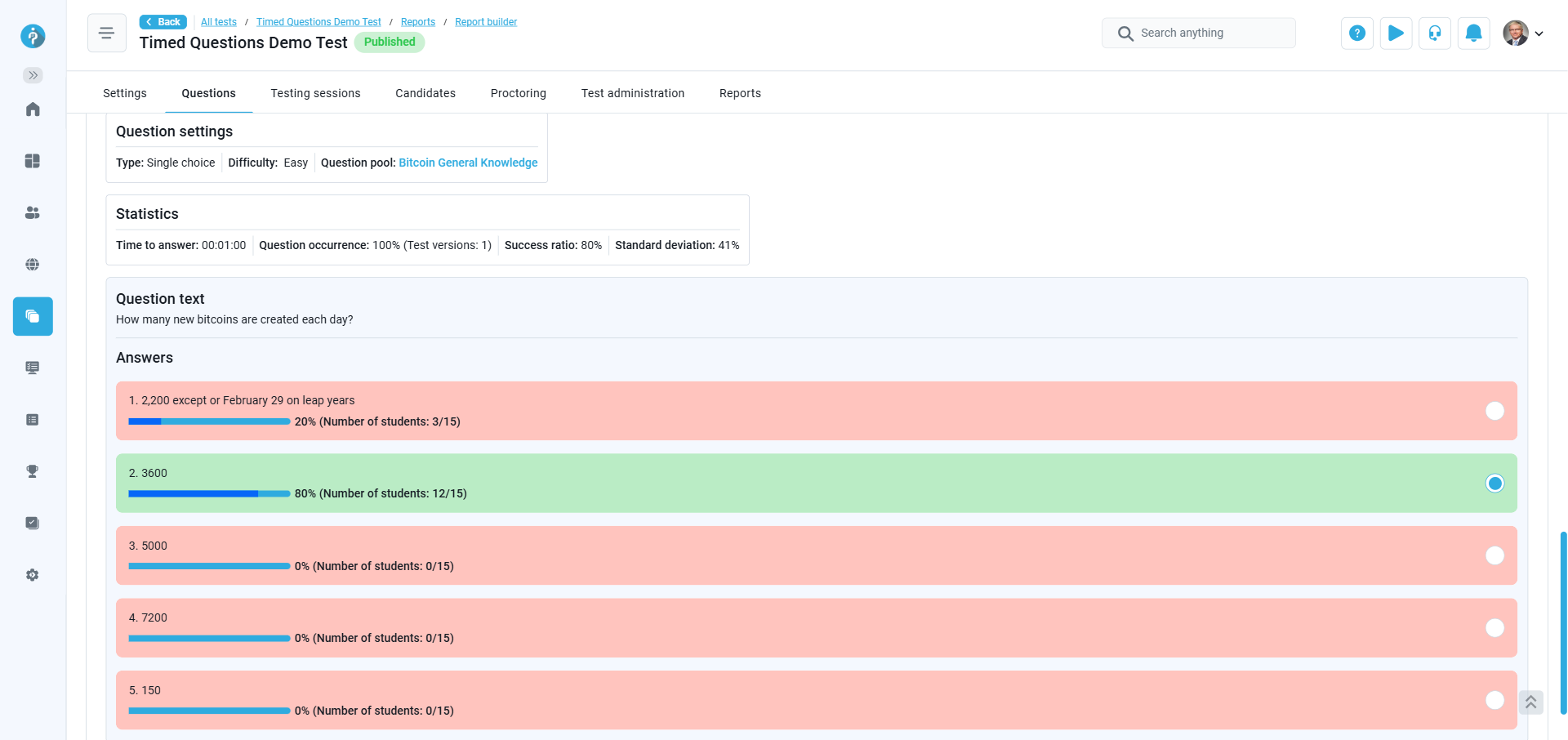Click the play video icon in header
Viewport: 1568px width, 740px height.
1396,33
